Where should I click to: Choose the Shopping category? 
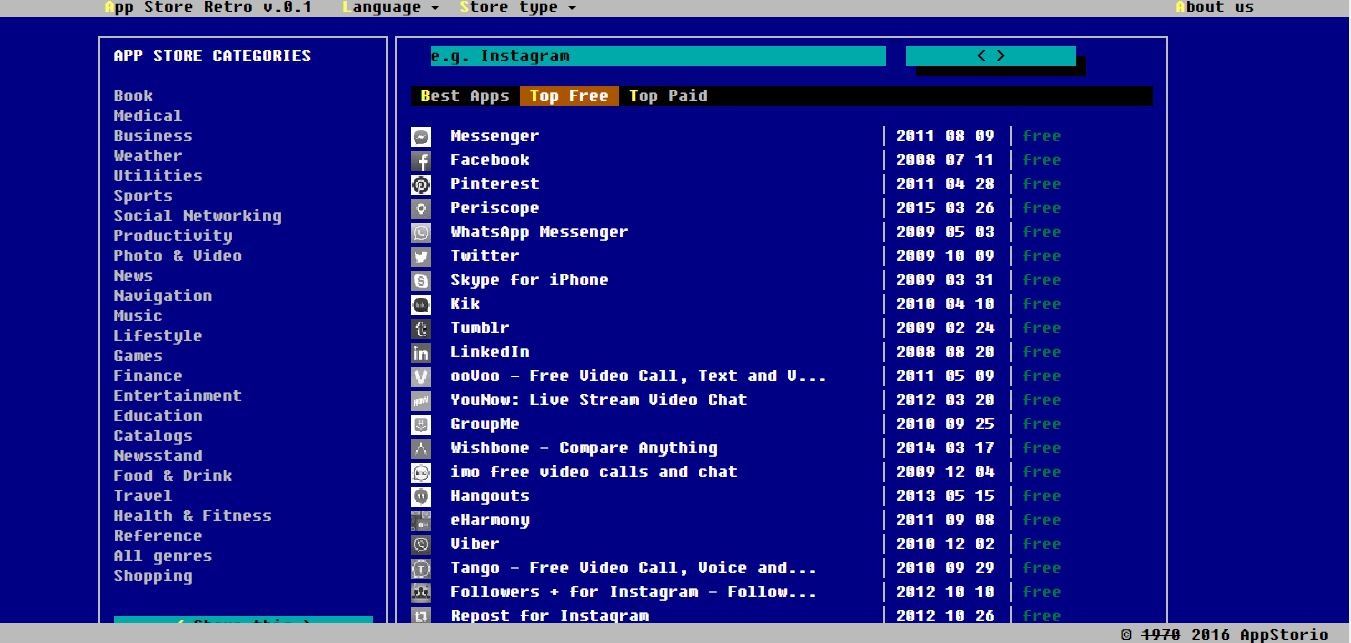pos(153,576)
